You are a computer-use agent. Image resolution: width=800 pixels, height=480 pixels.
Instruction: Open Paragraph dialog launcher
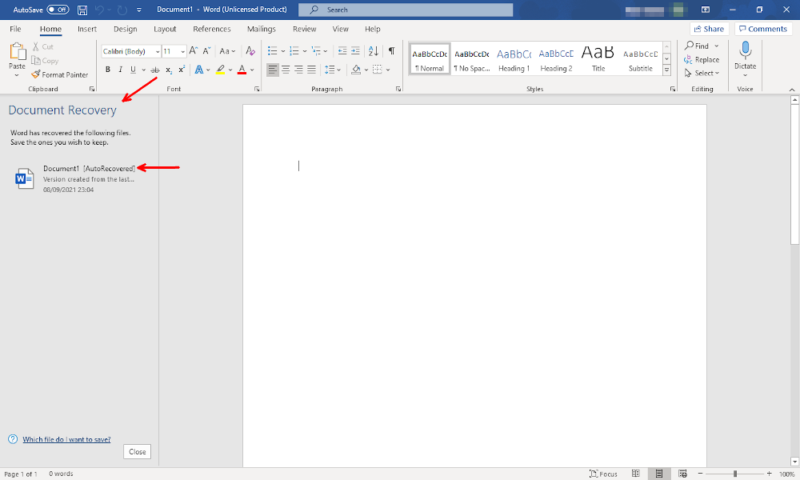(x=398, y=89)
